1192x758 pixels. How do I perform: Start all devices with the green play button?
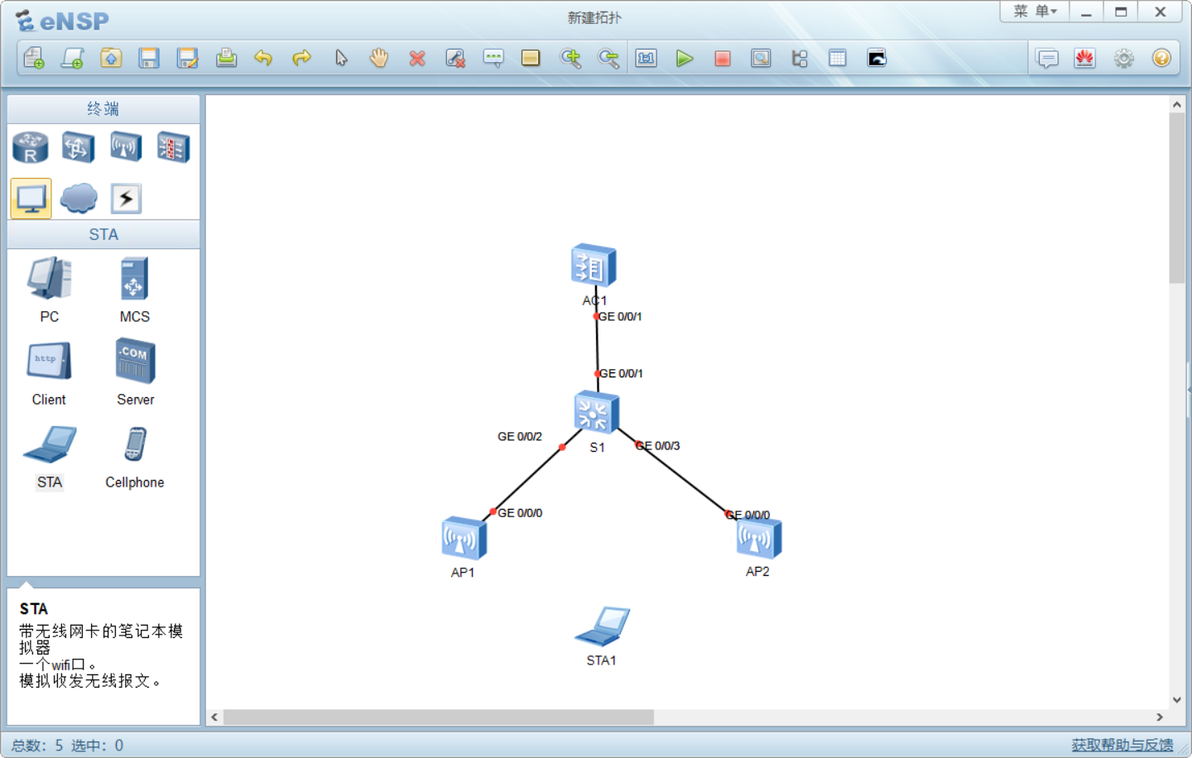click(x=684, y=58)
